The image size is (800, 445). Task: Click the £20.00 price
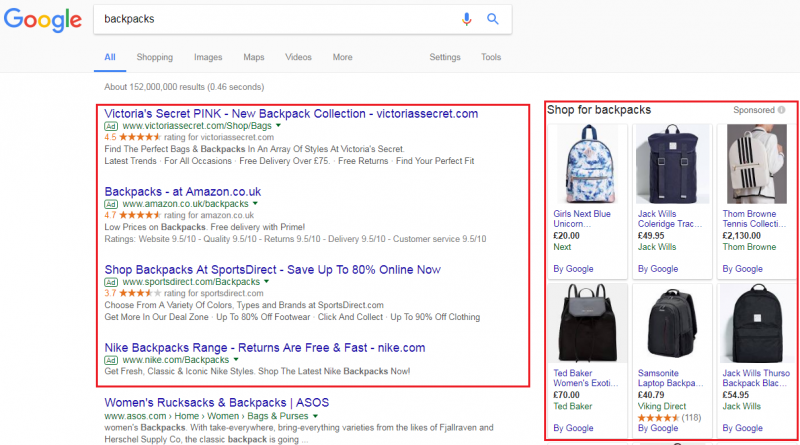pyautogui.click(x=566, y=236)
